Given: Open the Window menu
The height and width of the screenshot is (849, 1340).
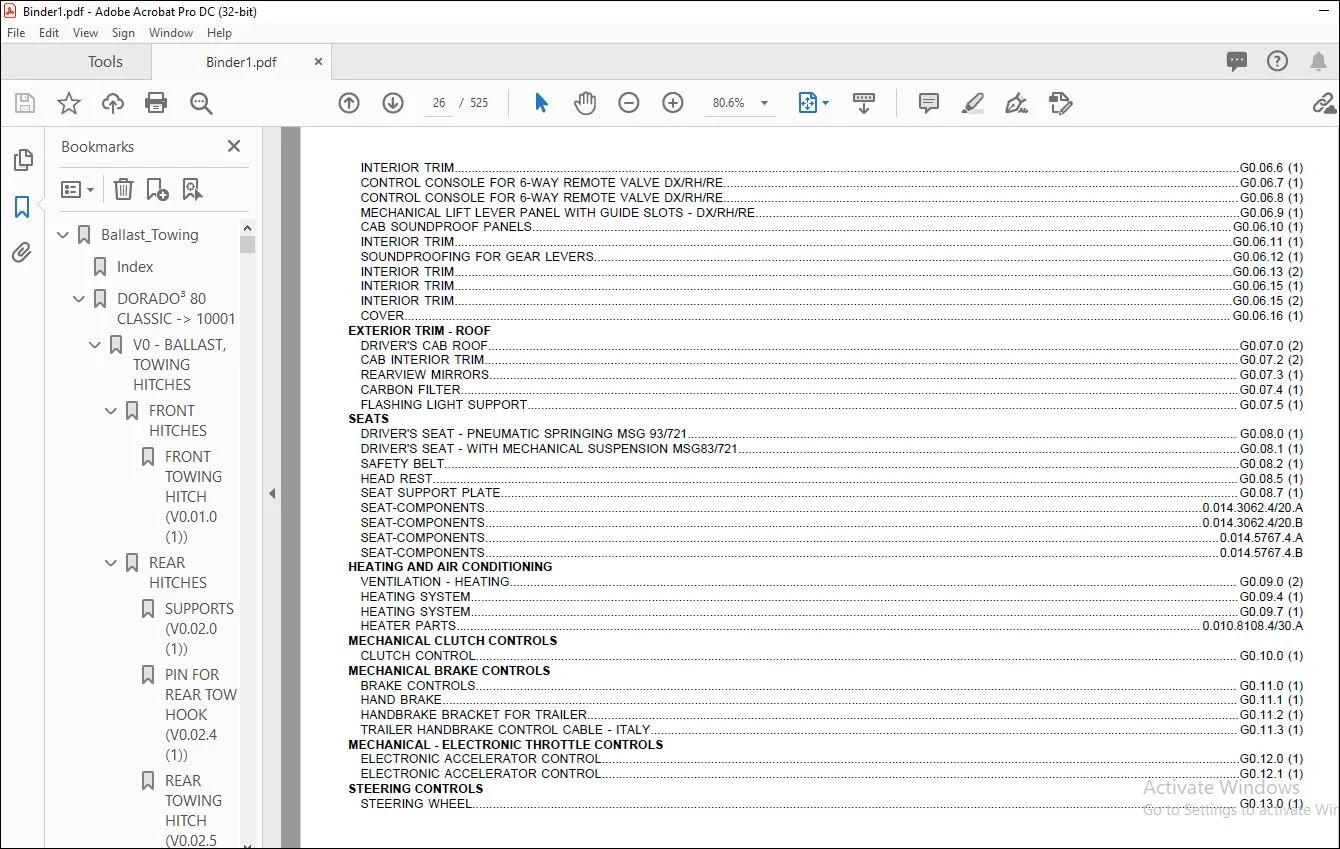Looking at the screenshot, I should coord(171,33).
